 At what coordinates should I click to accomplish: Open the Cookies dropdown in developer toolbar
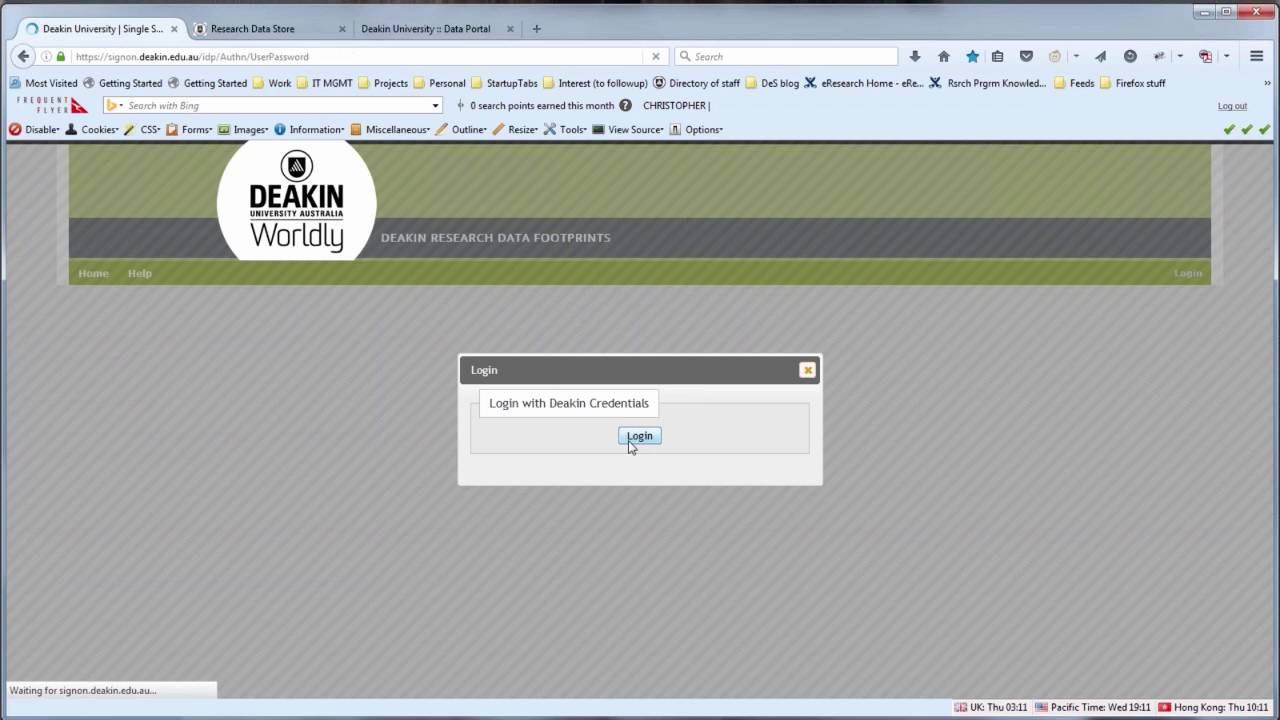click(92, 130)
